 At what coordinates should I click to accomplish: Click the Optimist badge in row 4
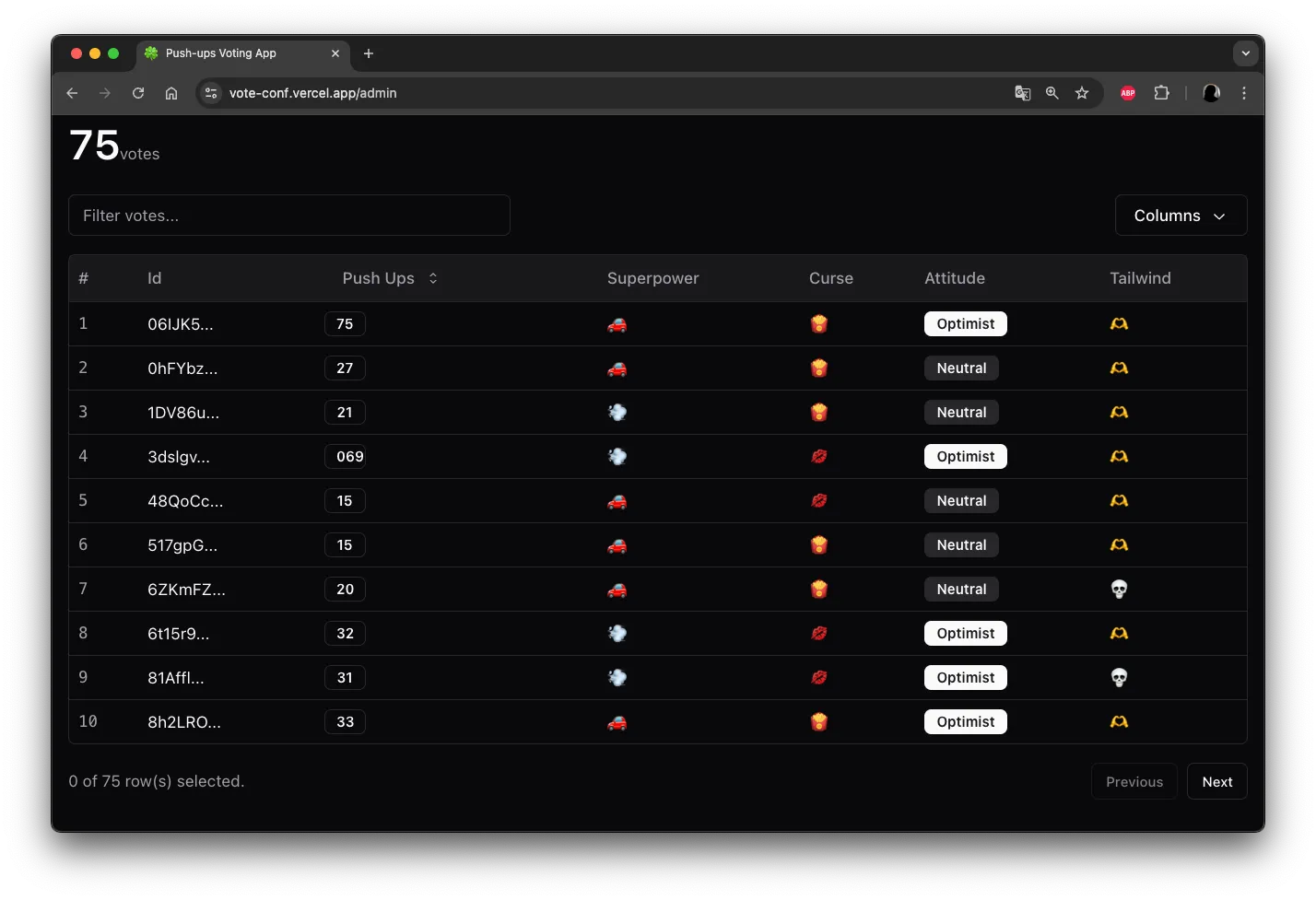coord(965,457)
